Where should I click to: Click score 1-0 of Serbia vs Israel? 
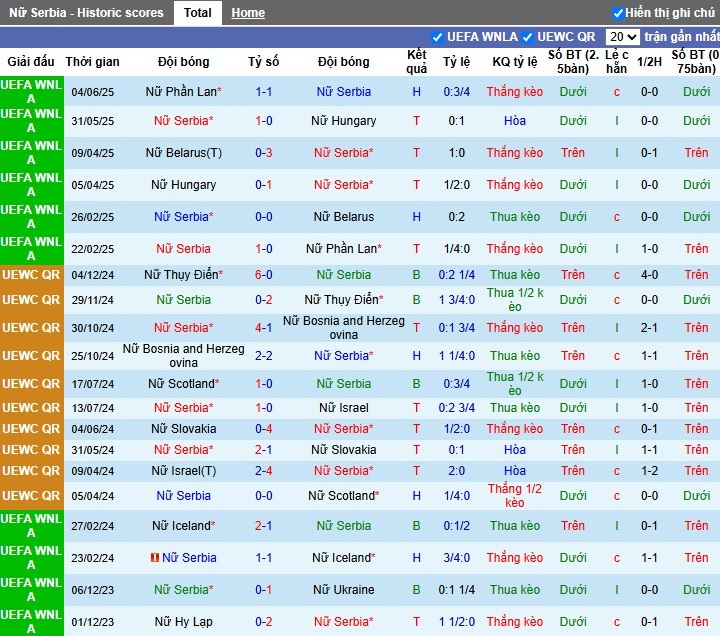coord(264,408)
